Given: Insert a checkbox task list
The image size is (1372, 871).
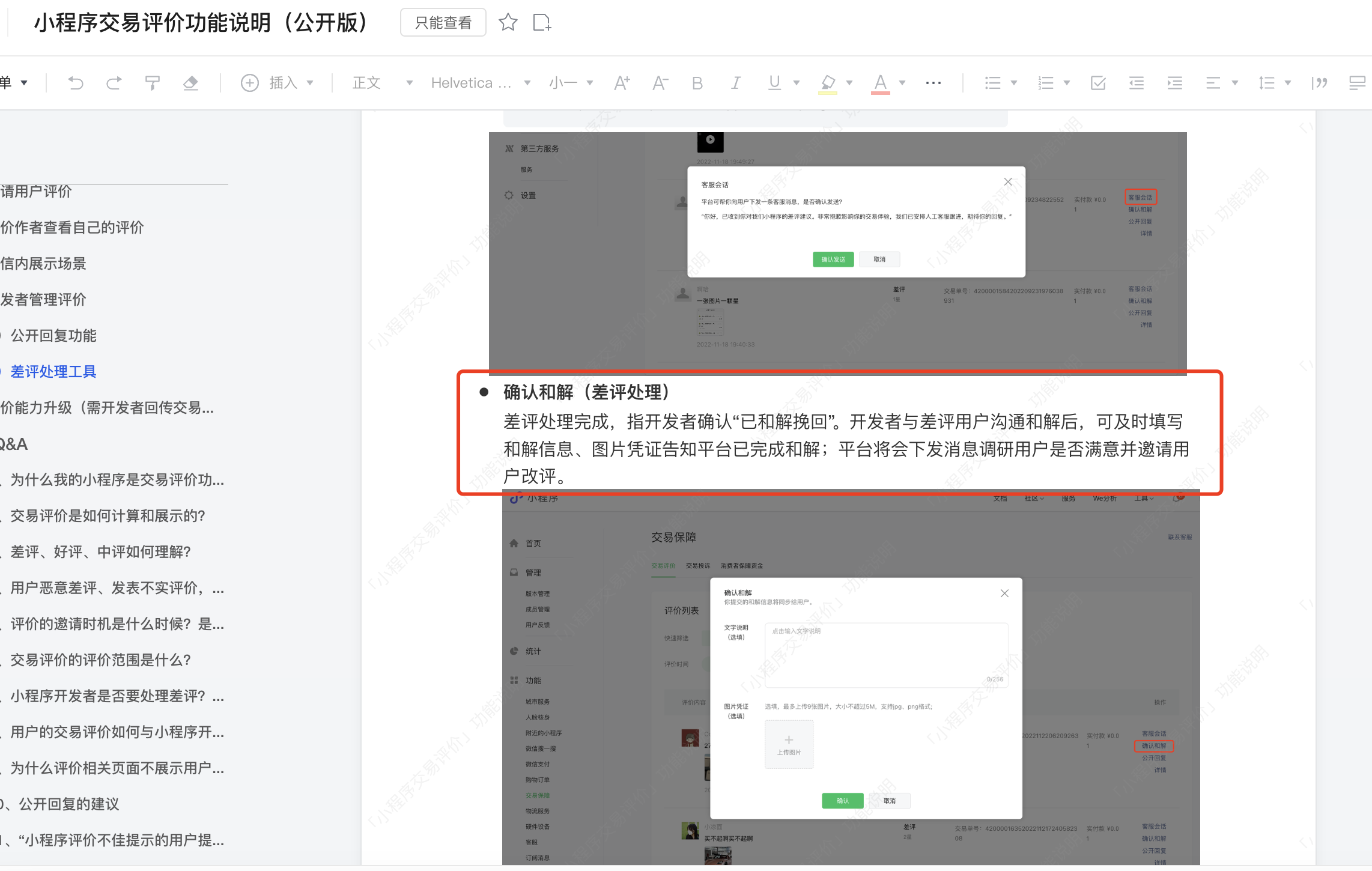Looking at the screenshot, I should coord(1098,83).
